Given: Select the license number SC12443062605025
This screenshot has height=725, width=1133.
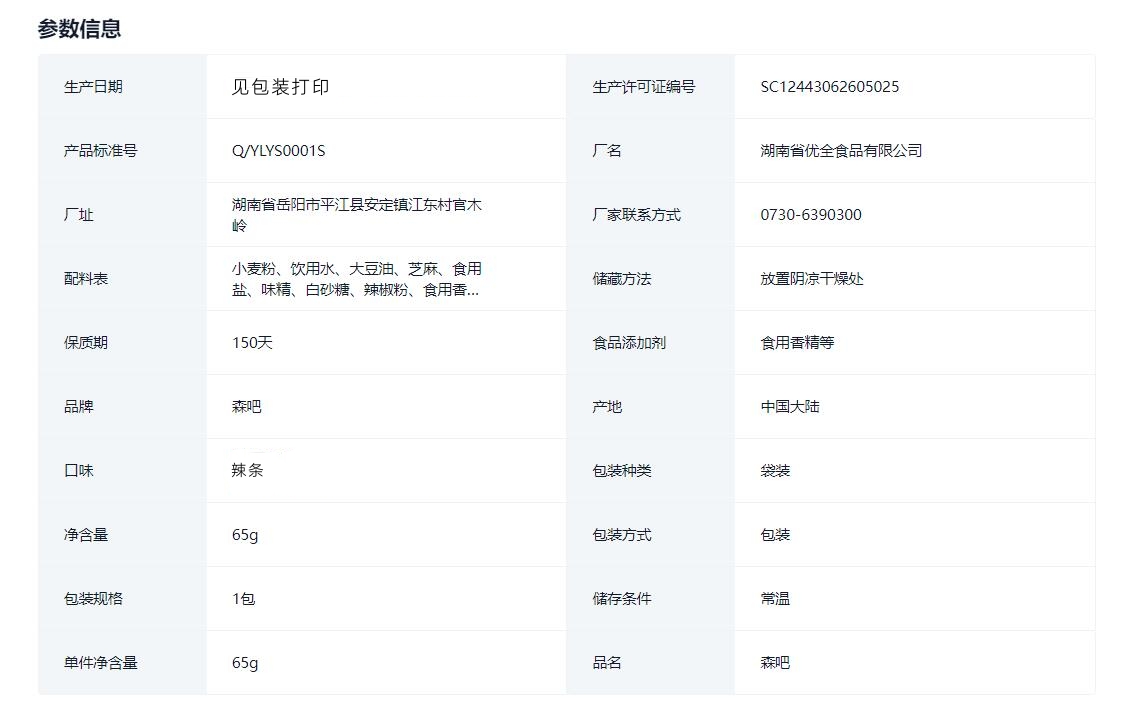Looking at the screenshot, I should pos(829,87).
